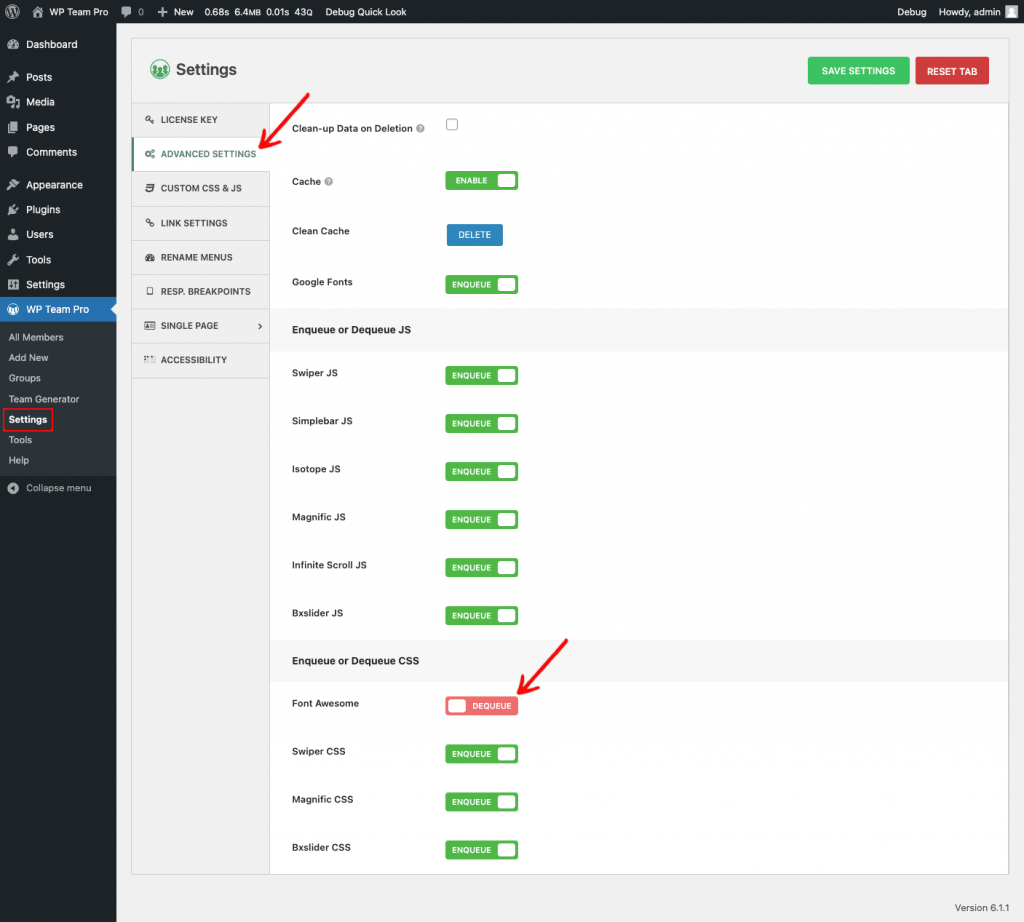Open the Link Settings tab

pos(200,223)
